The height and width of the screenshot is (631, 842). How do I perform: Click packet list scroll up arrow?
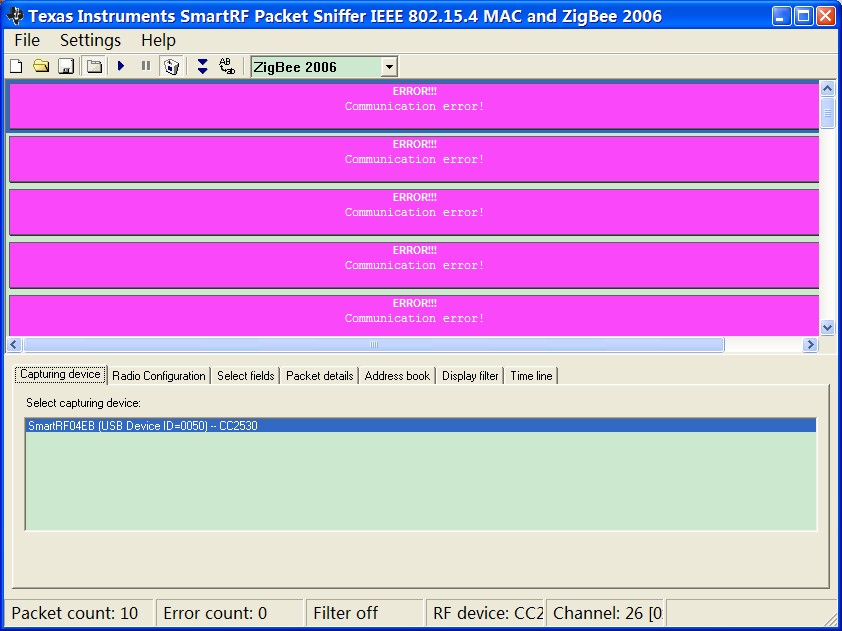coord(828,88)
